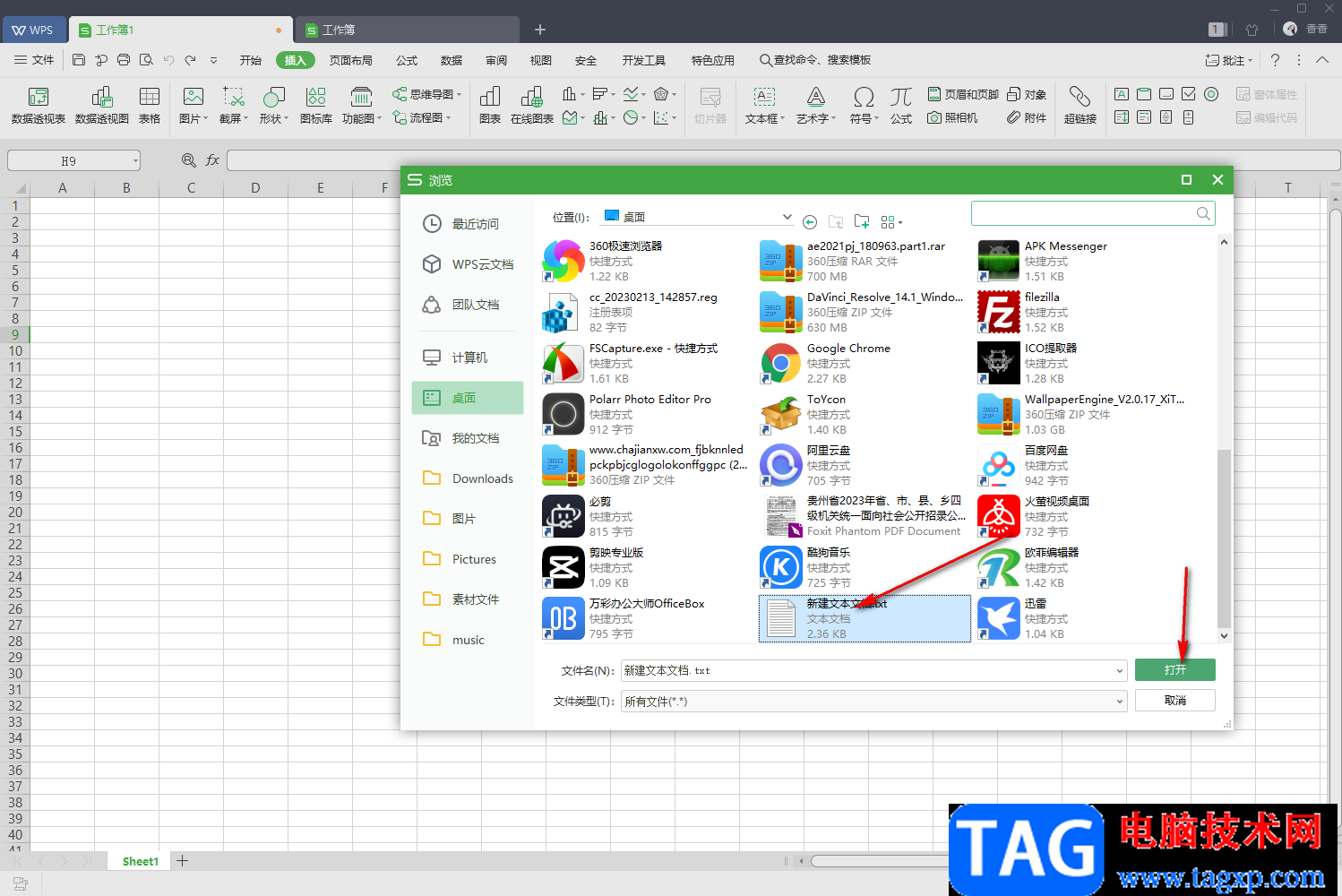Expand the cell name box dropdown
The image size is (1342, 896).
(135, 161)
